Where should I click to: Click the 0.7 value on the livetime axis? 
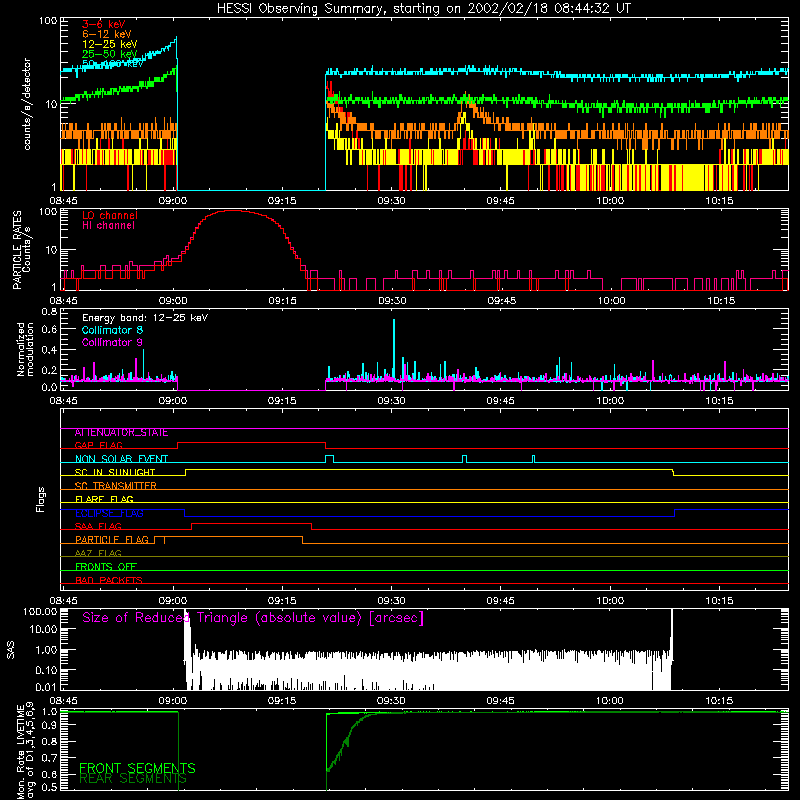pos(49,758)
